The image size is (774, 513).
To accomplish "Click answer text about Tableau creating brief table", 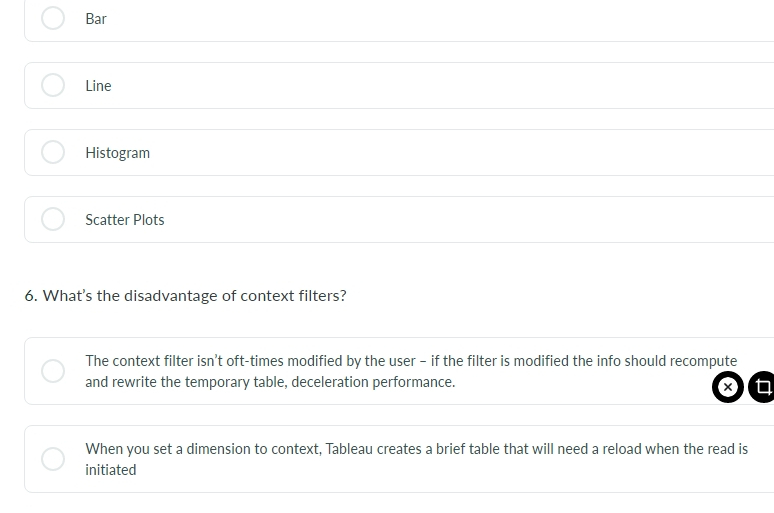I will (417, 459).
